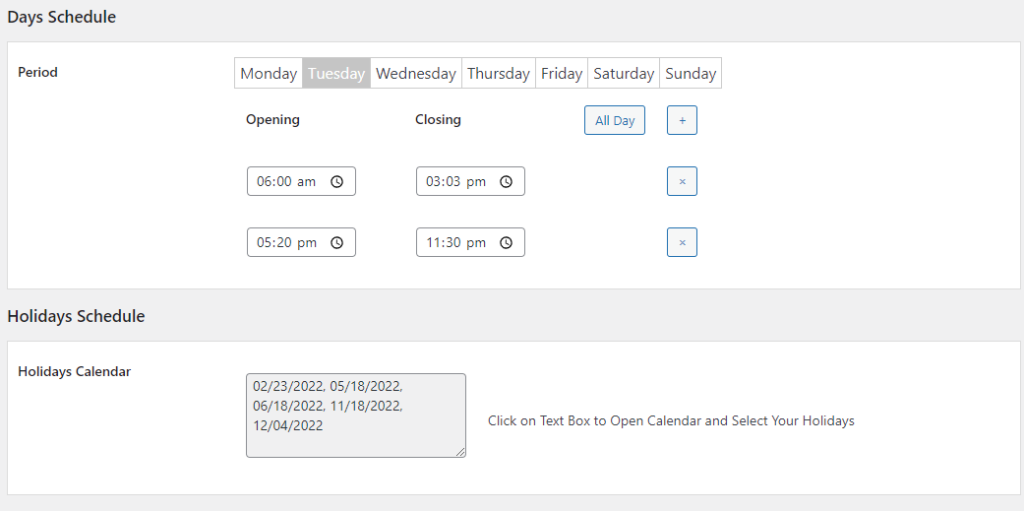Open time picker for 11:30 pm closing

(x=505, y=242)
